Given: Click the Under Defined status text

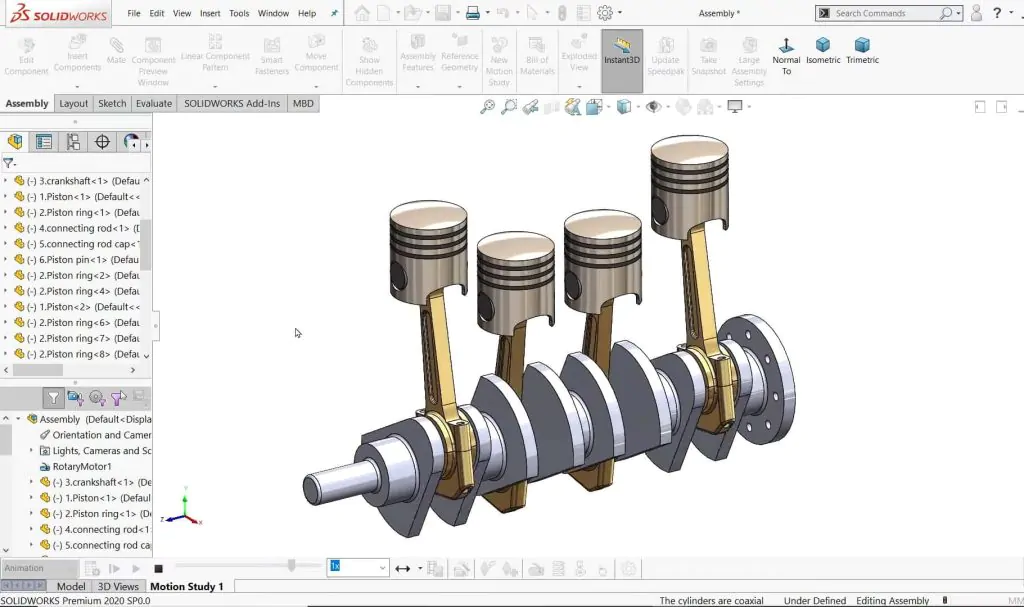Looking at the screenshot, I should 814,600.
